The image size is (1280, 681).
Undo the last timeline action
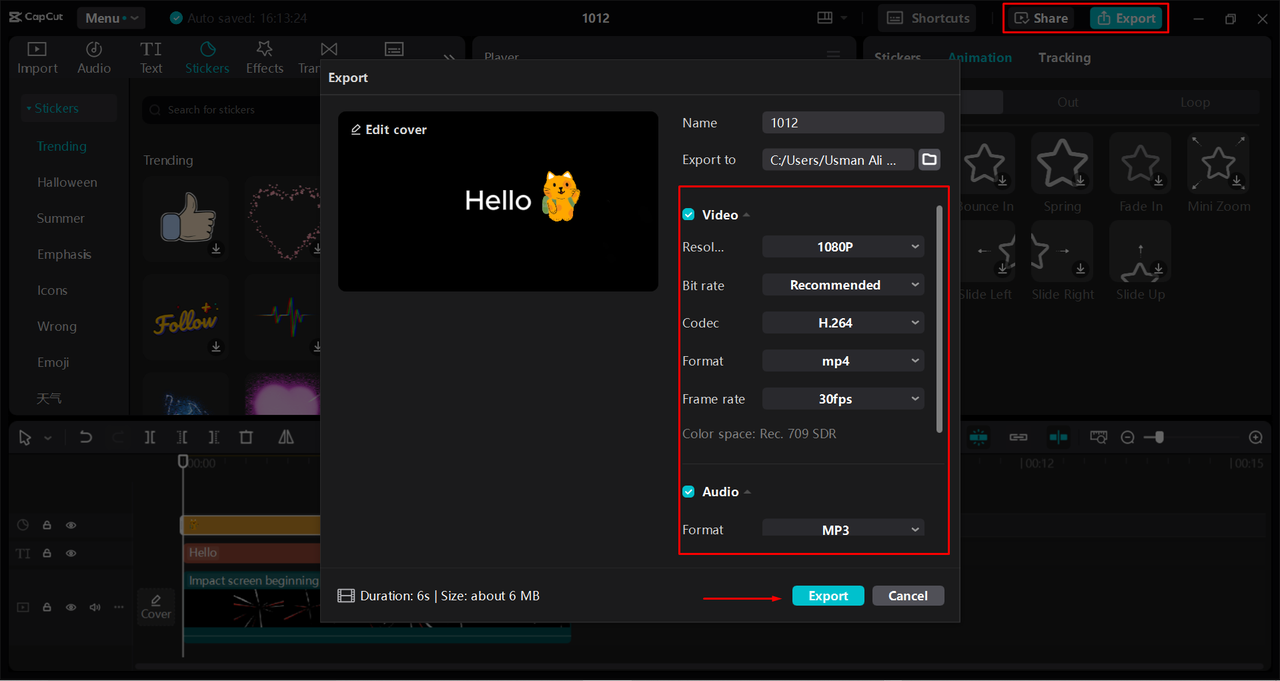pos(86,438)
